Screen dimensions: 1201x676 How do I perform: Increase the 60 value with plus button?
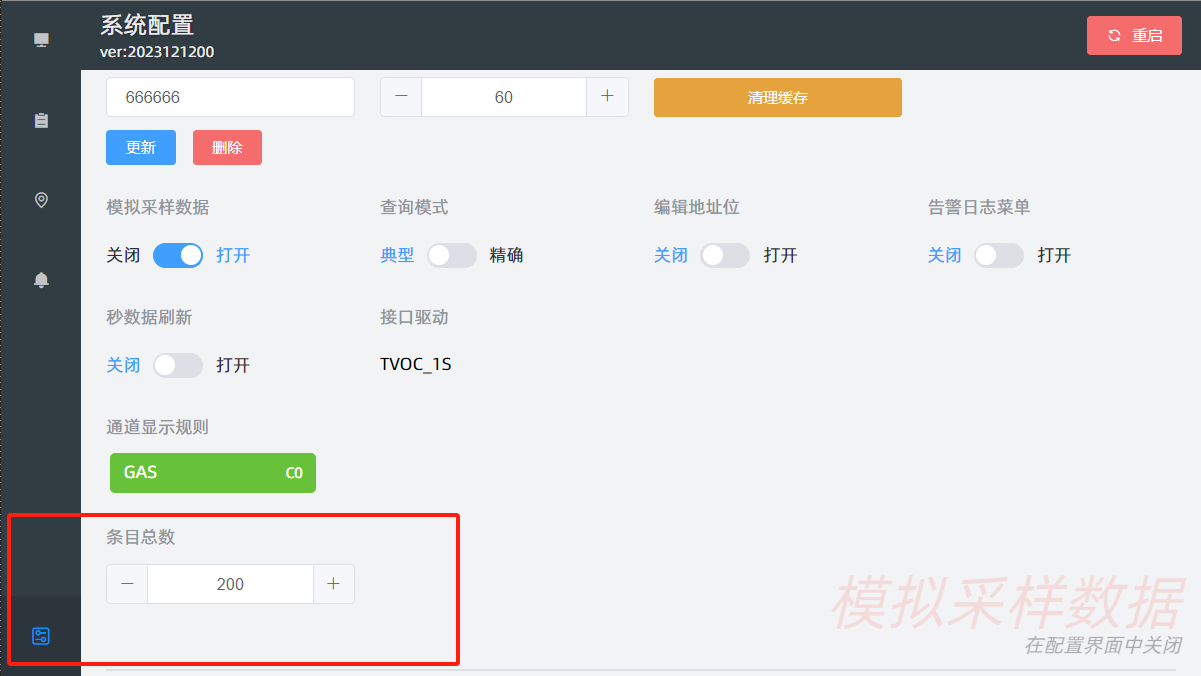tap(607, 97)
